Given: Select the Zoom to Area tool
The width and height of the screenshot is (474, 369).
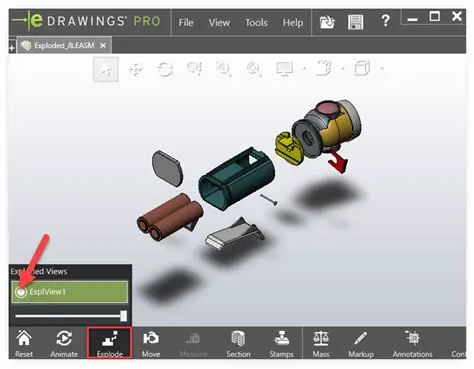Looking at the screenshot, I should click(x=223, y=69).
